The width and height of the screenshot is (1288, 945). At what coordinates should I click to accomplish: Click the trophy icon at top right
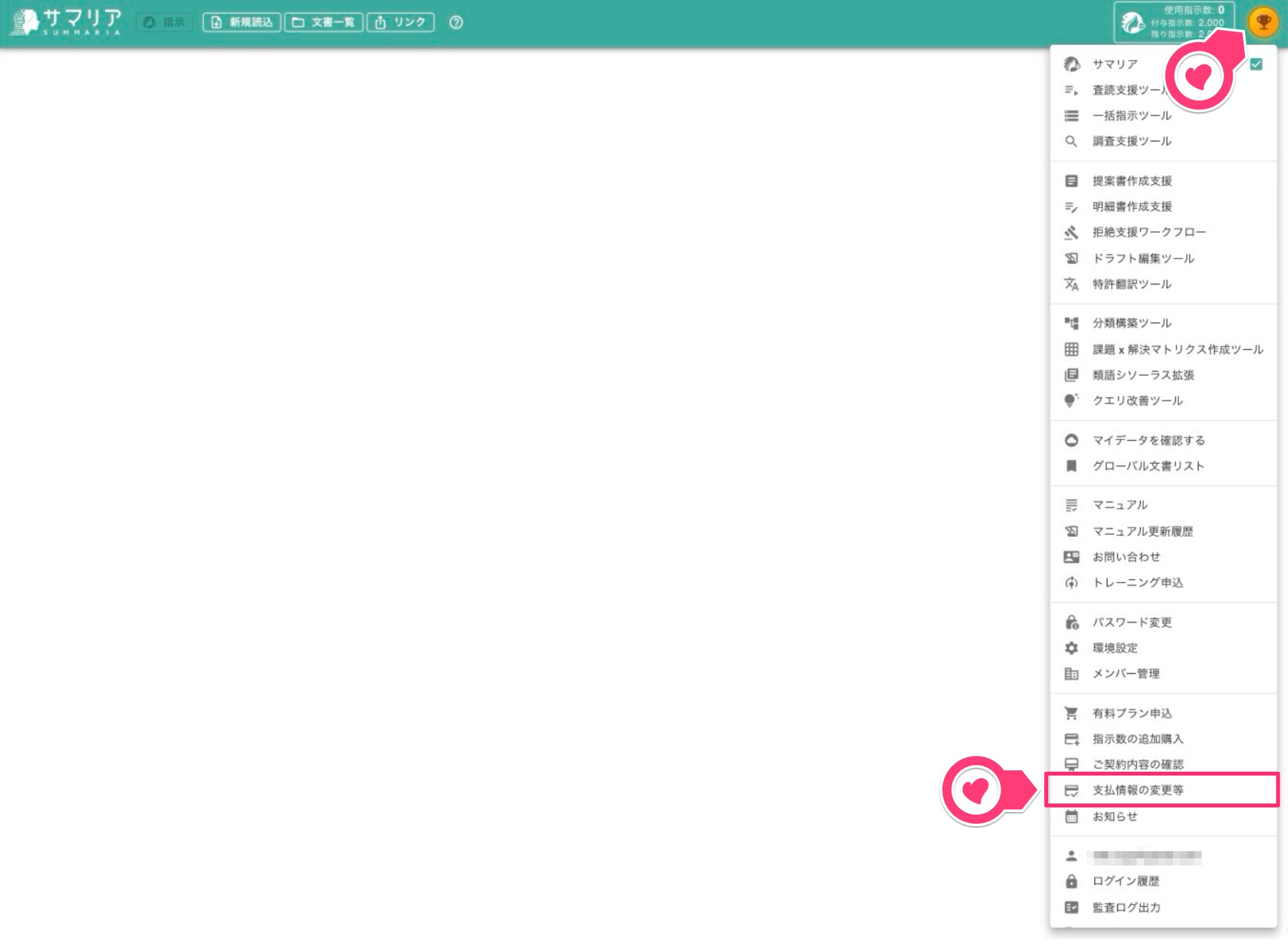1263,23
